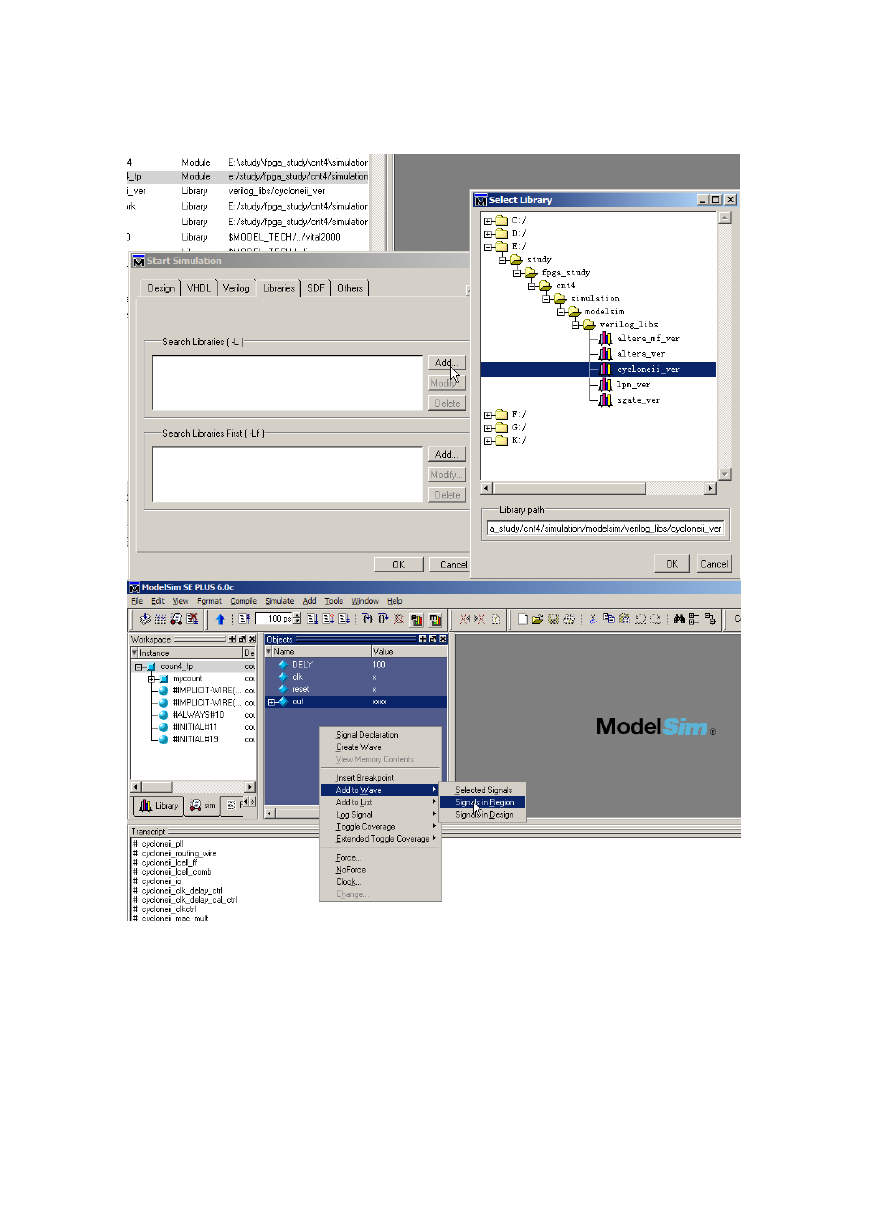Click the Print toolbar icon
The image size is (869, 1228).
pos(568,620)
